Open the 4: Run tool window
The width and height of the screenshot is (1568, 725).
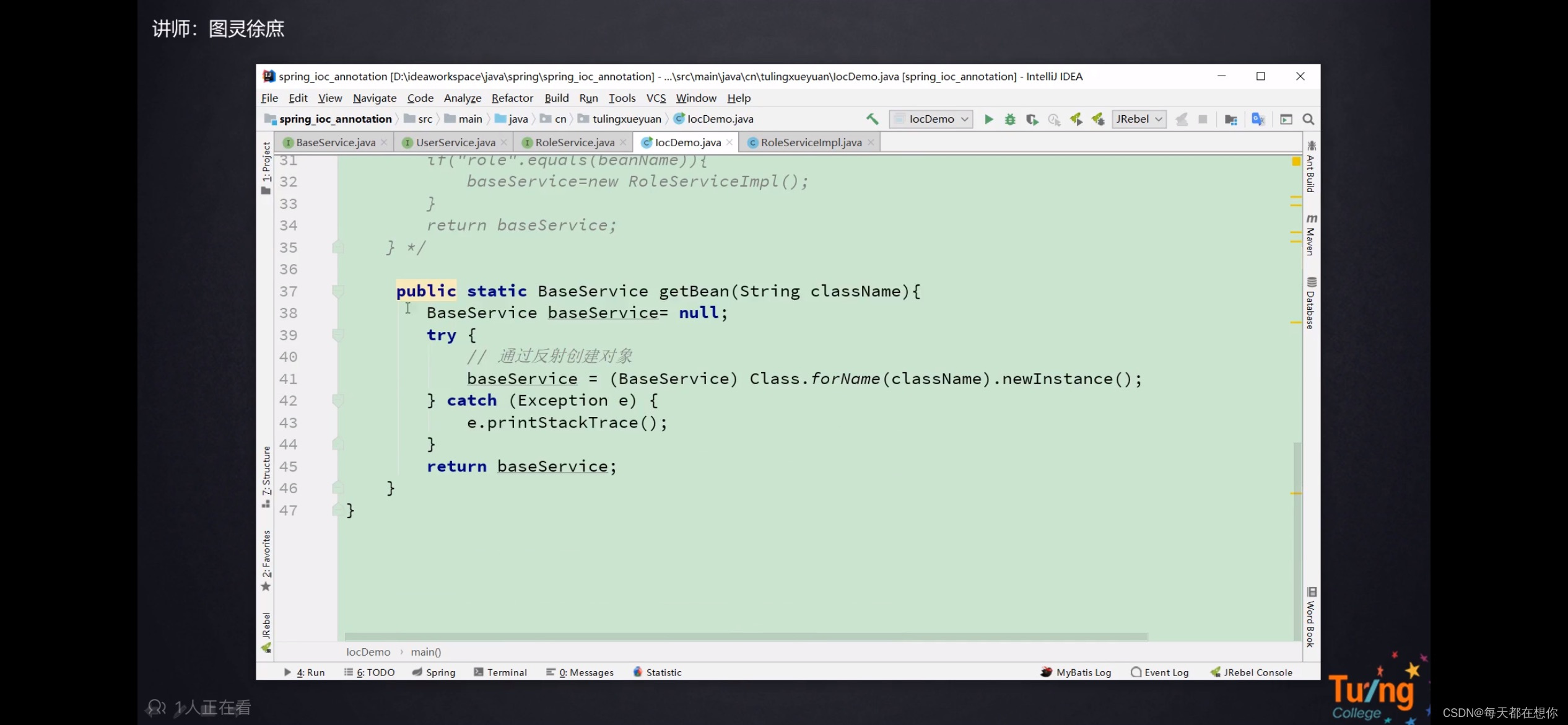click(305, 672)
